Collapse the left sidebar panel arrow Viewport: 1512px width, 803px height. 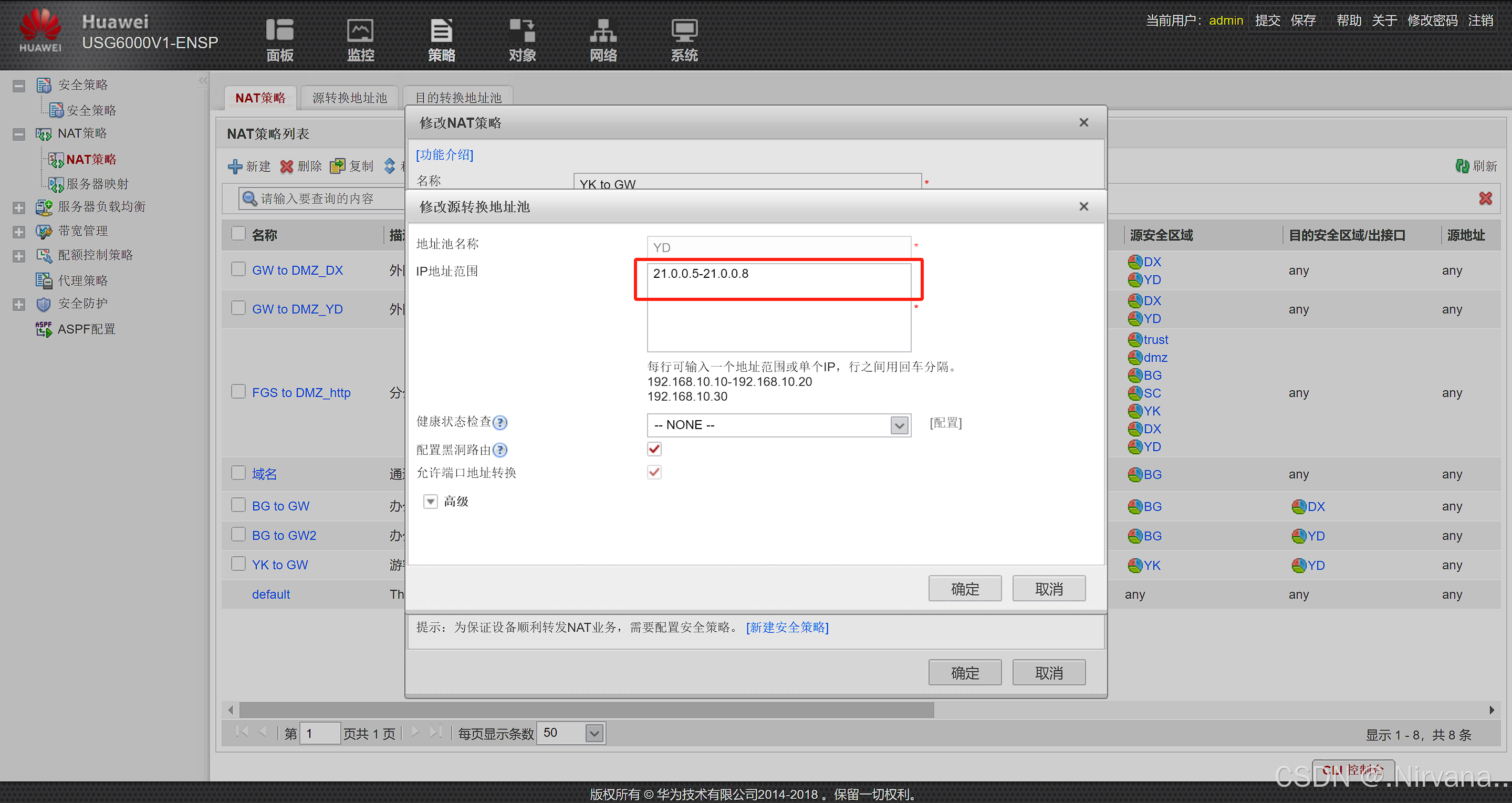(203, 80)
